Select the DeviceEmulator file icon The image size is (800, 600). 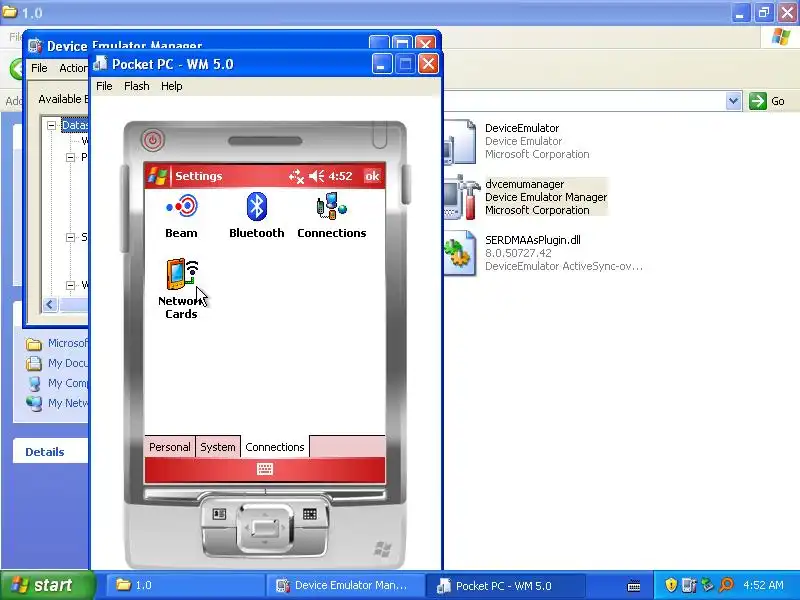click(460, 142)
